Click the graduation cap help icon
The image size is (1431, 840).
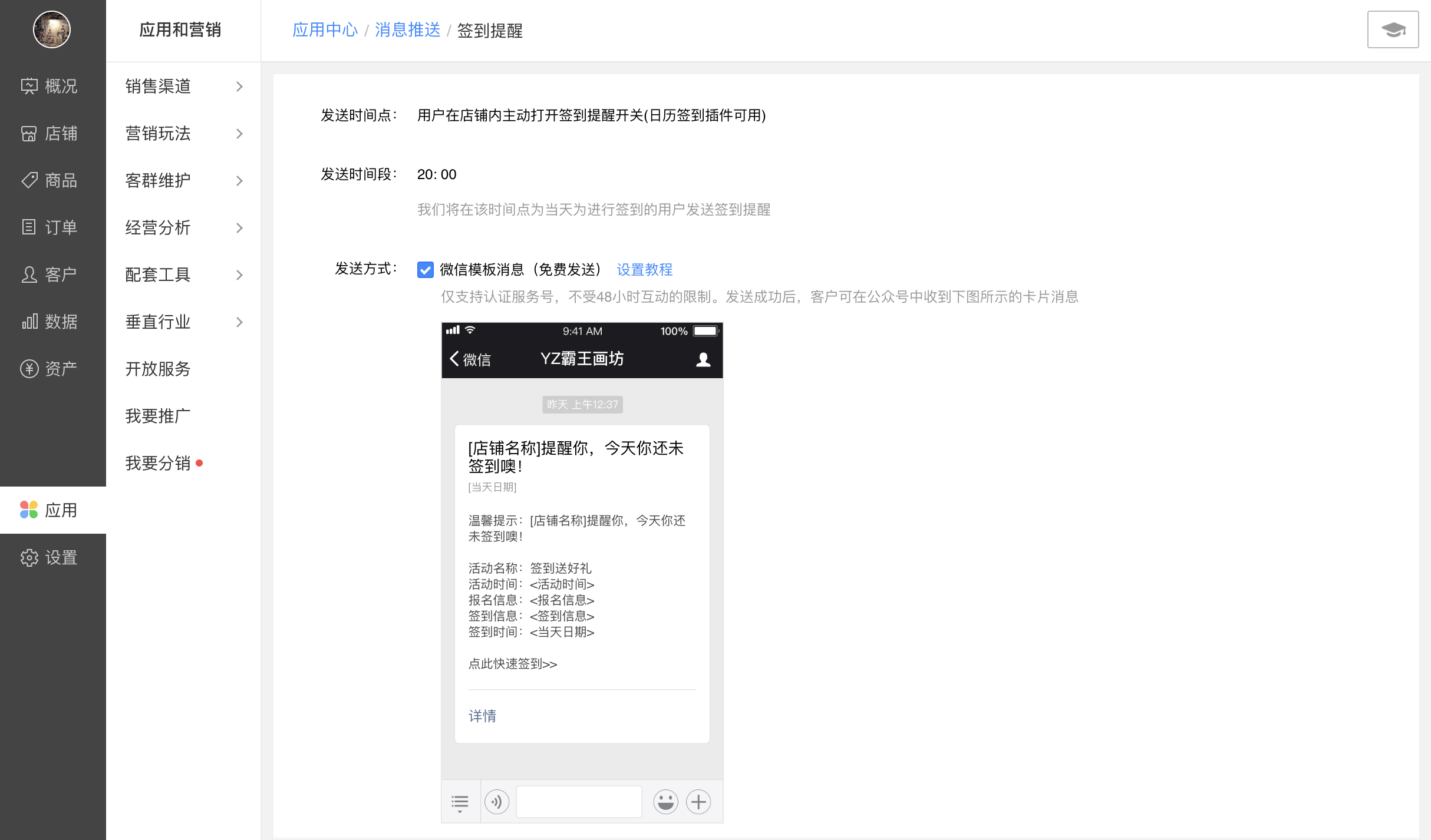1393,29
